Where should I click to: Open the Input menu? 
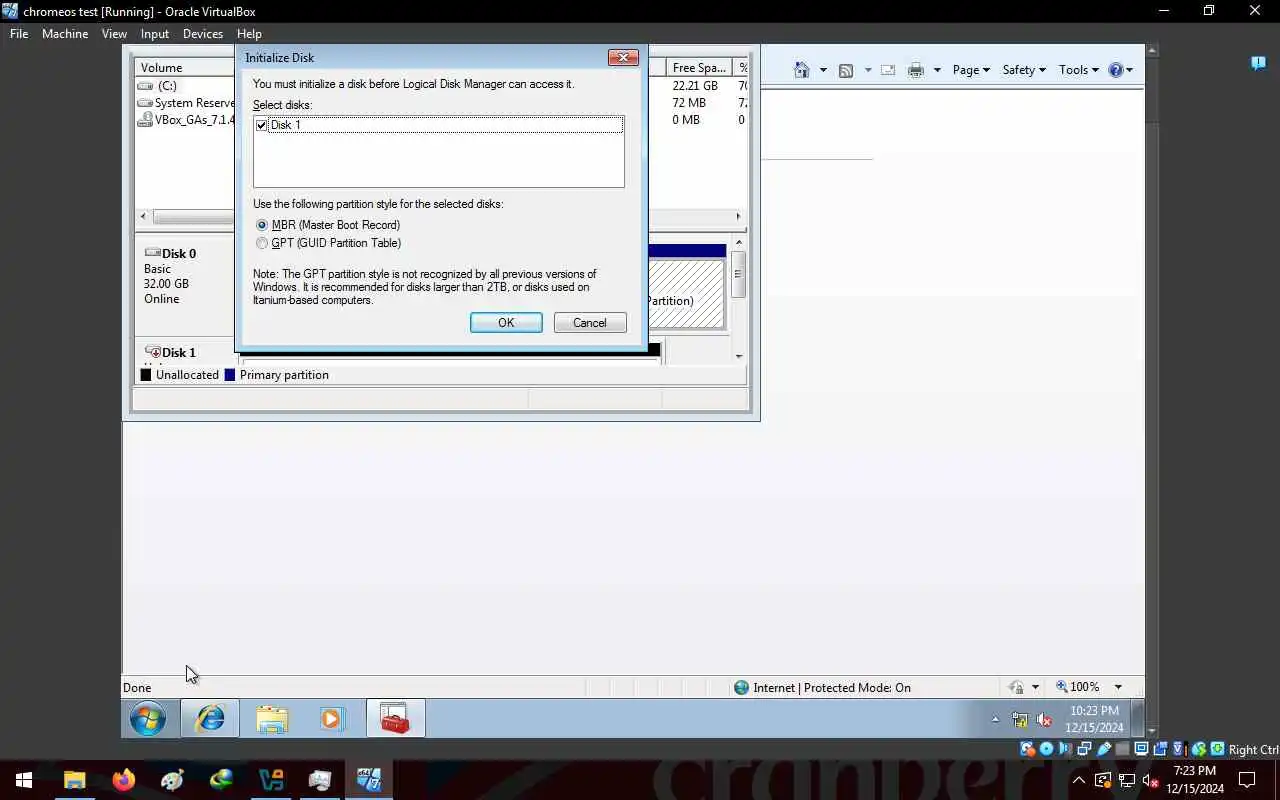pos(155,34)
